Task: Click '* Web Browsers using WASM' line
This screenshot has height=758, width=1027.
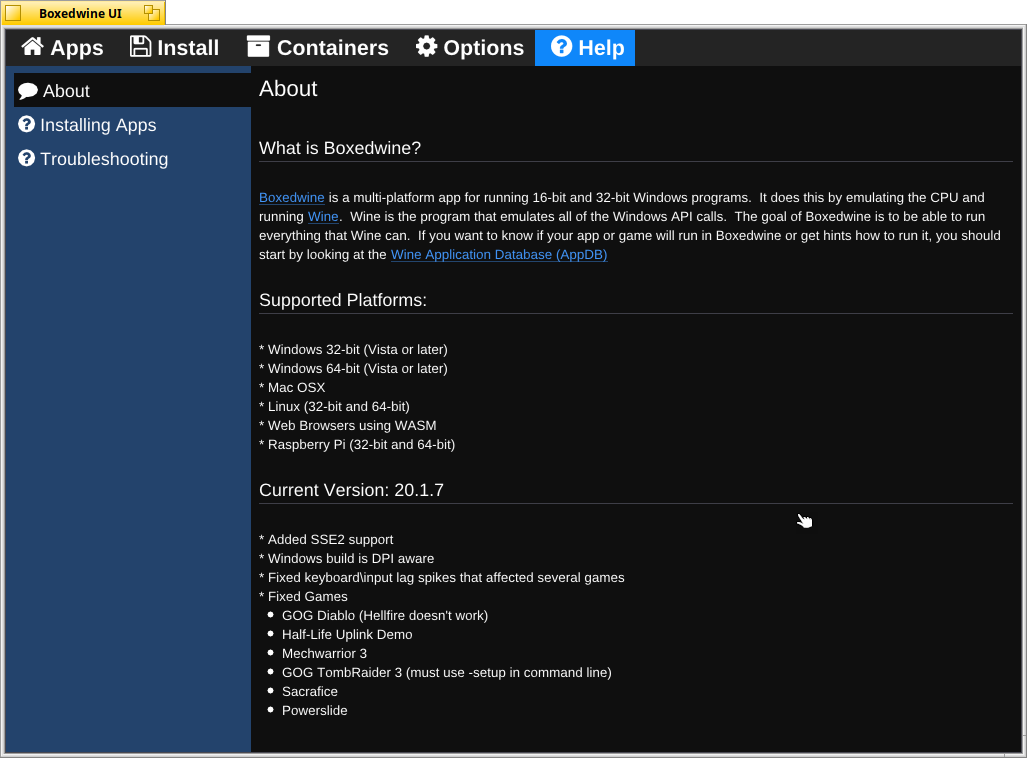Action: click(x=348, y=425)
